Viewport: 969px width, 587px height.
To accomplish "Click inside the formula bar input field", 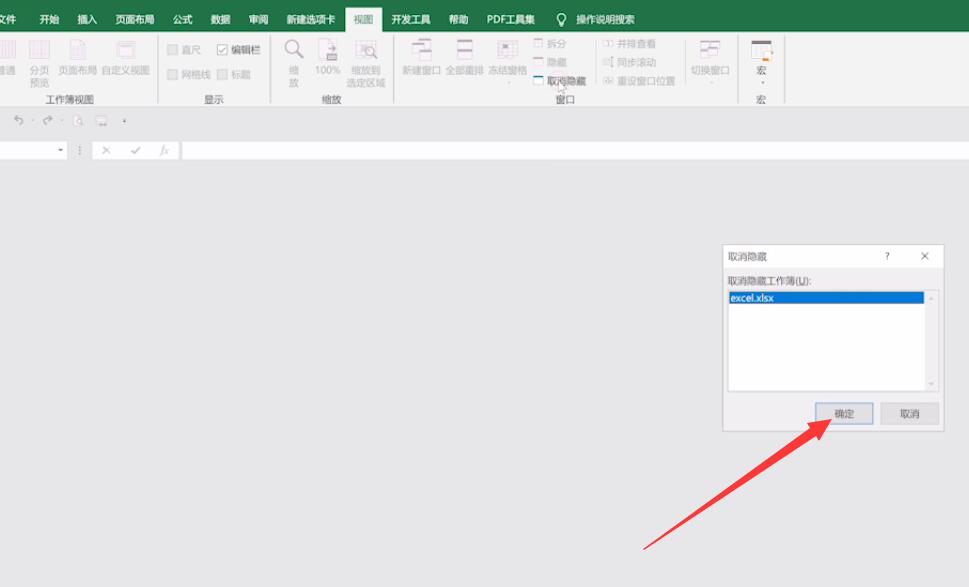I will pos(575,150).
